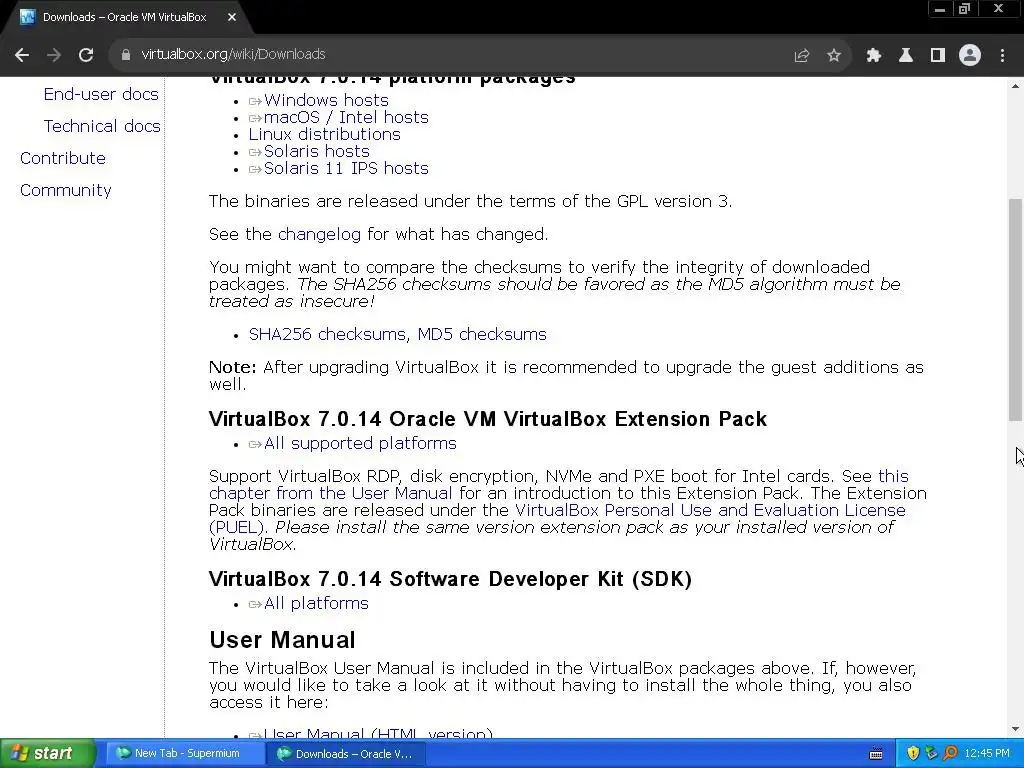Screen dimensions: 1024x768
Task: Open the MD5 checksums link
Action: (482, 334)
